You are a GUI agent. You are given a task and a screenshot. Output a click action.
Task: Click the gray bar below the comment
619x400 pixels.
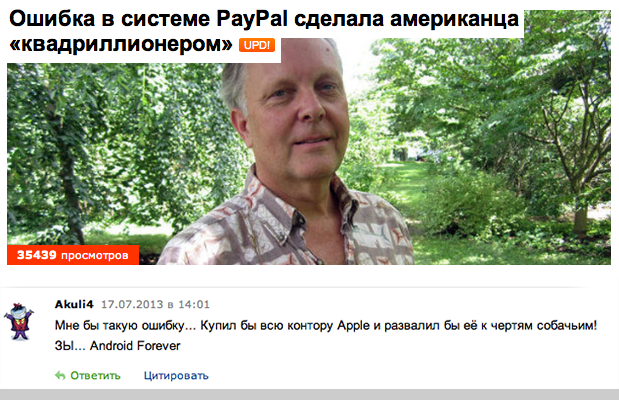click(x=310, y=394)
